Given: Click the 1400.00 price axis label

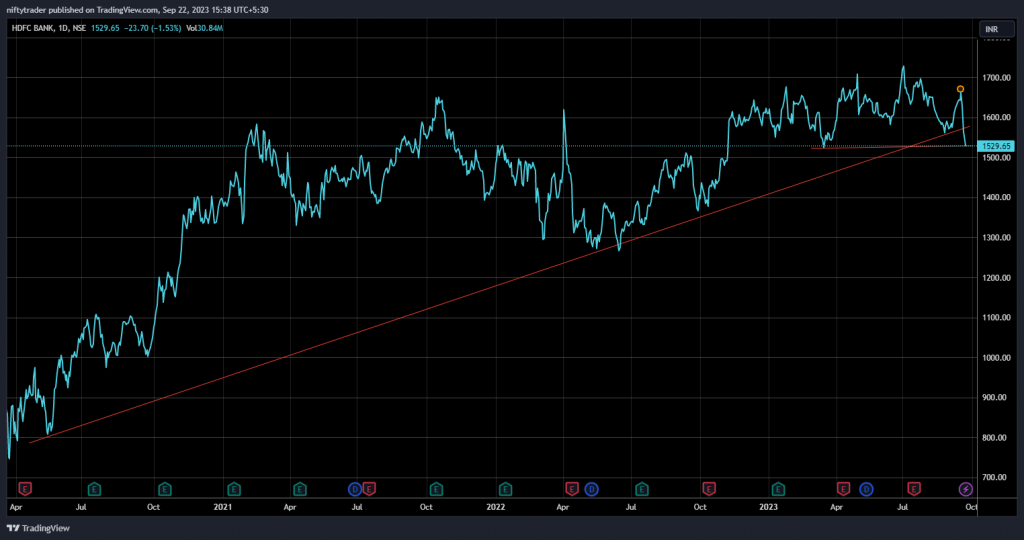Looking at the screenshot, I should 996,197.
